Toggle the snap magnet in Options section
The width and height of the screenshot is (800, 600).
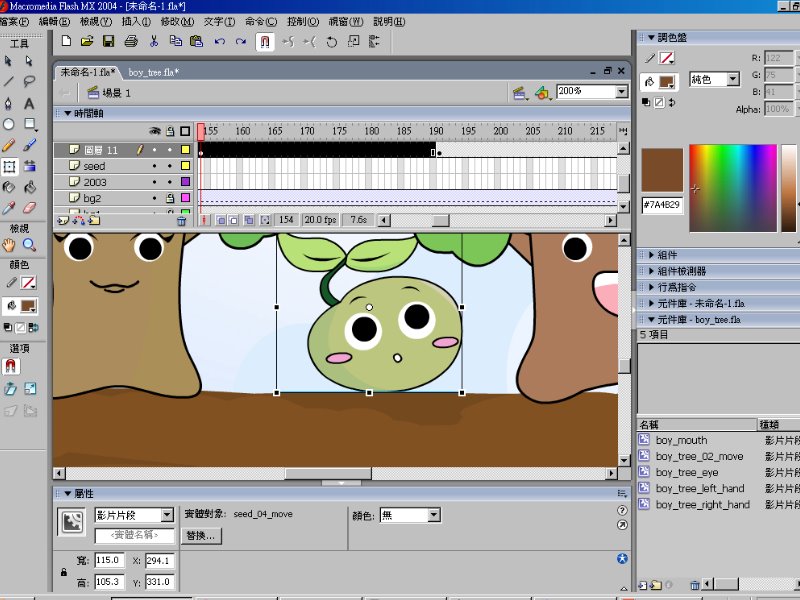(x=10, y=367)
